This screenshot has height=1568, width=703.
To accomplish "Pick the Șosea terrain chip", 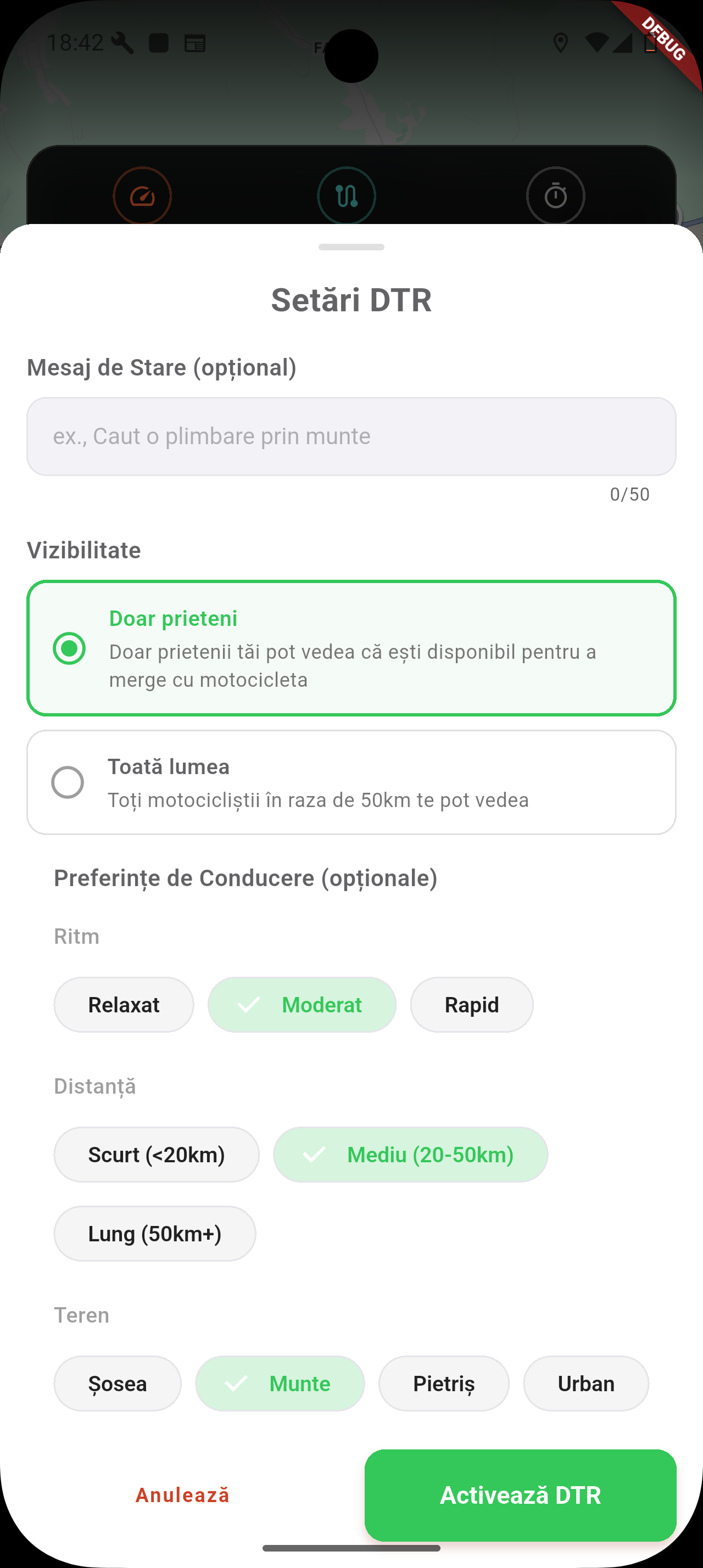I will tap(118, 1384).
